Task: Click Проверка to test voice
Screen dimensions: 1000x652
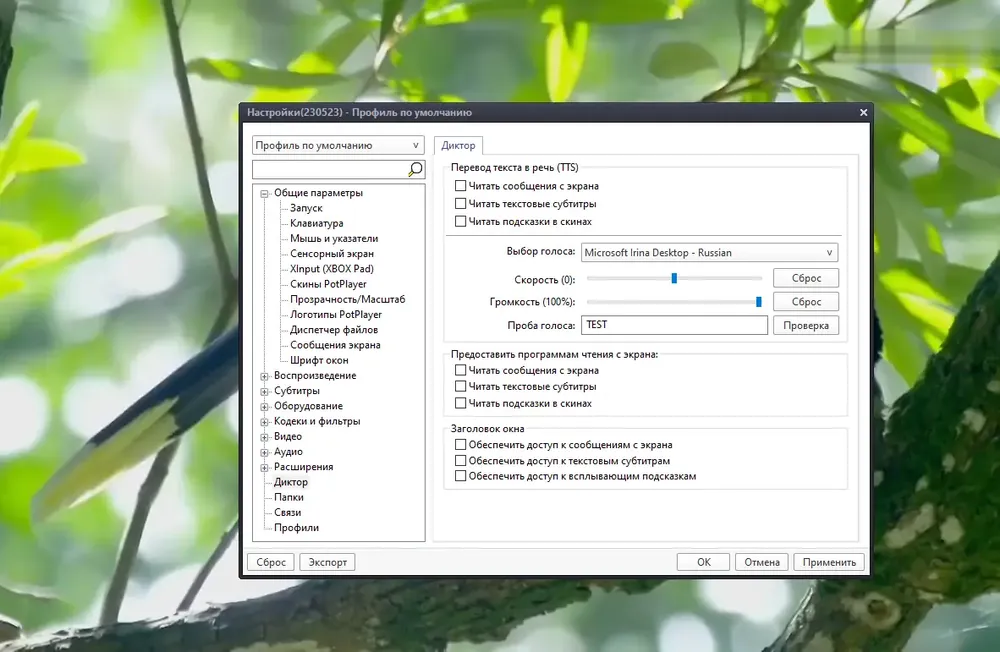Action: 806,325
